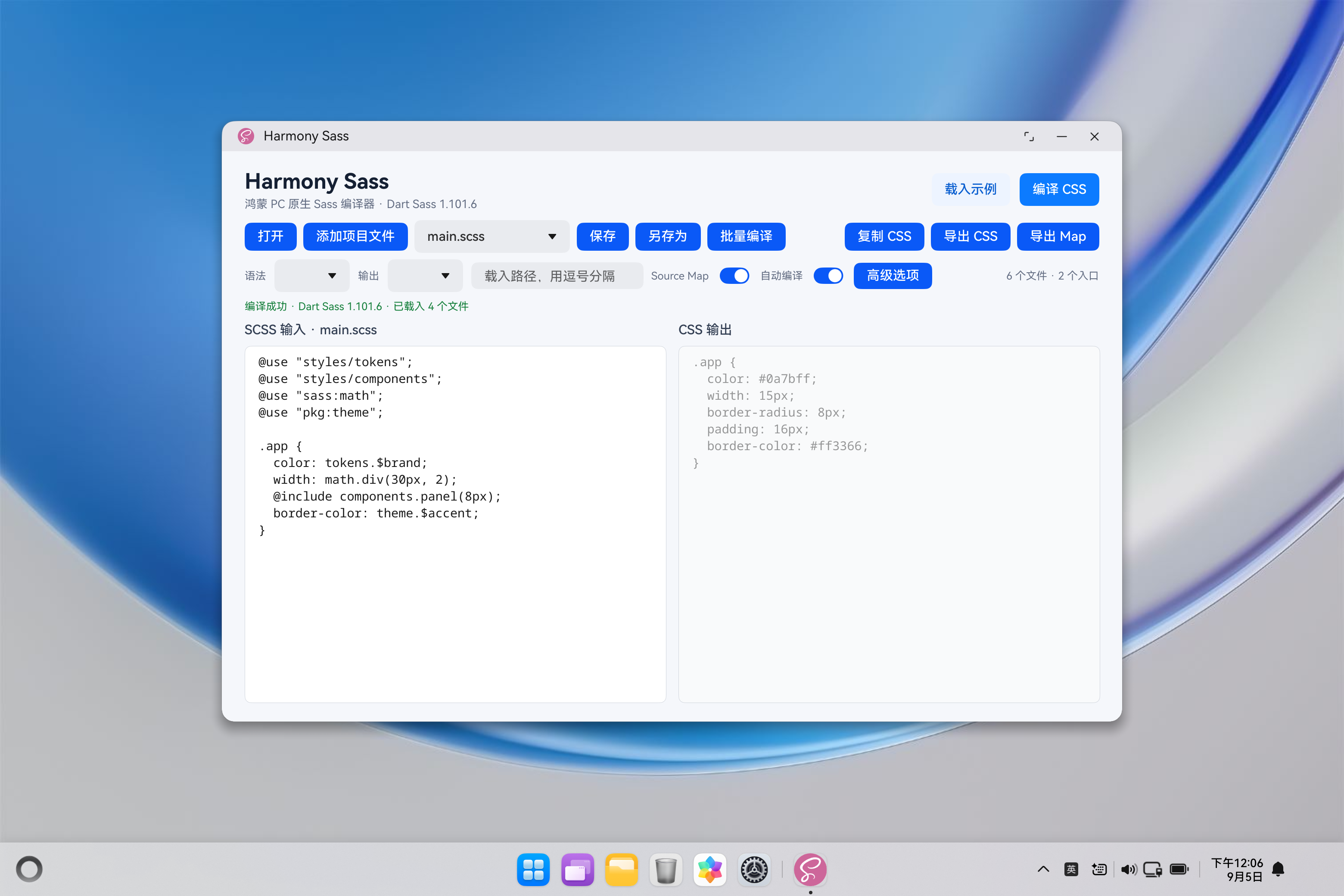
Task: Open the volume control in the tray
Action: point(1129,869)
